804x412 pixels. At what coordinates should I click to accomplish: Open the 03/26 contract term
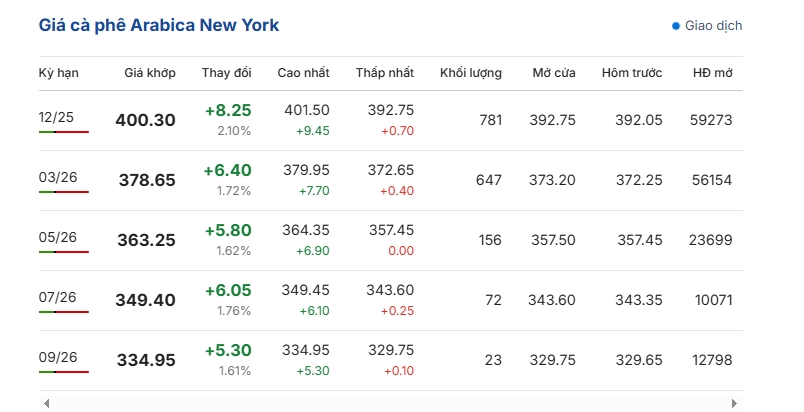[x=57, y=177]
